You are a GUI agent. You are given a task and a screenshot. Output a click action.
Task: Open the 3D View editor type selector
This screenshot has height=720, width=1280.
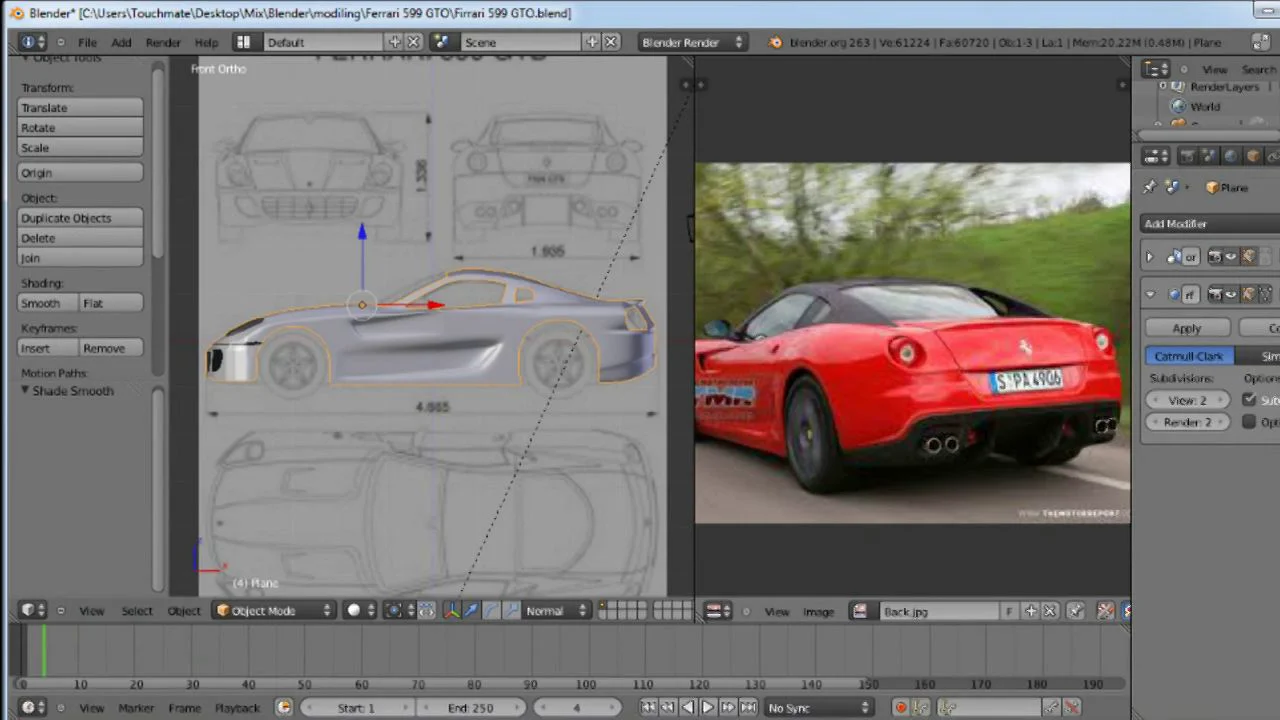(x=32, y=610)
